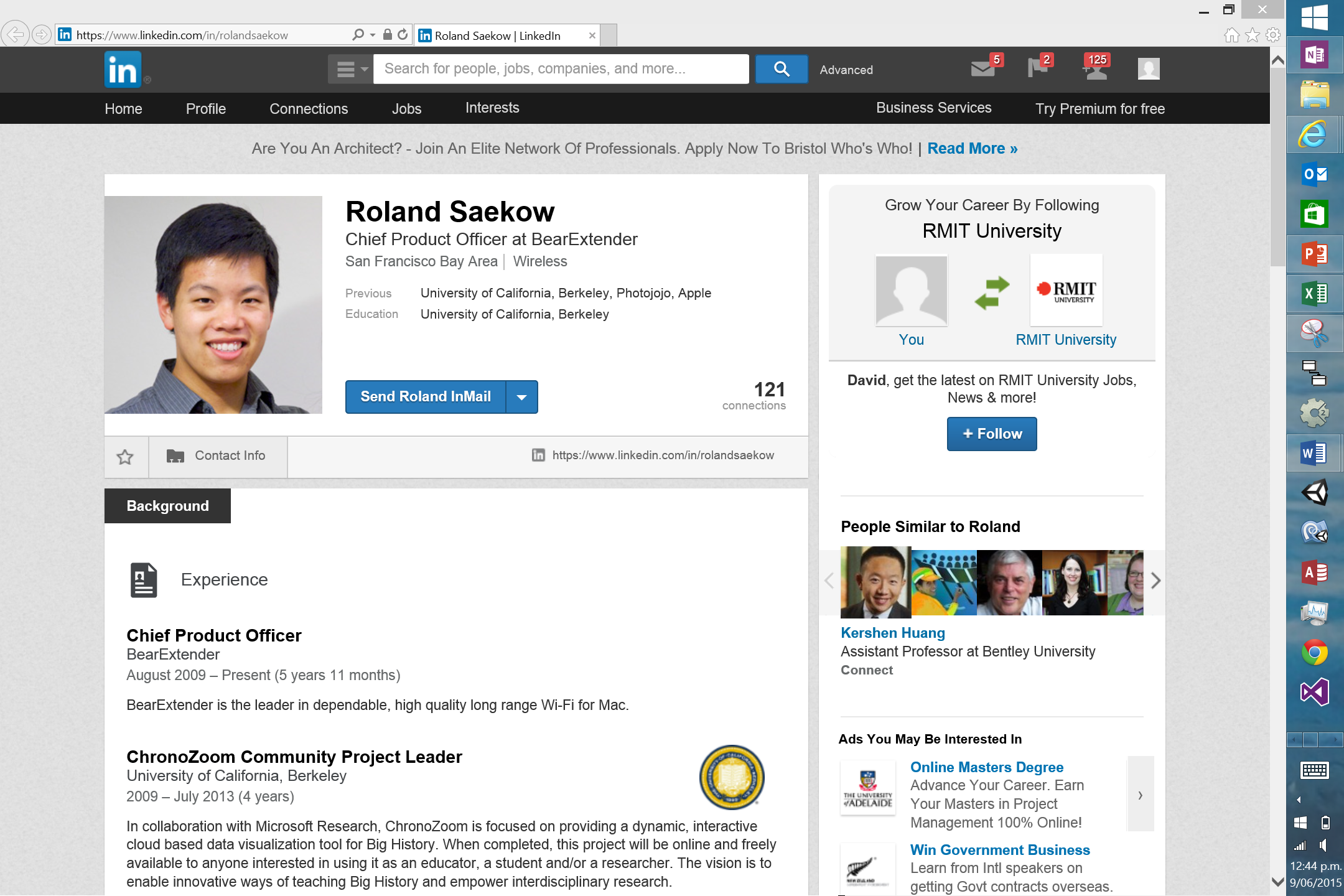Open the add connections icon
Image resolution: width=1344 pixels, height=896 pixels.
tap(1095, 70)
